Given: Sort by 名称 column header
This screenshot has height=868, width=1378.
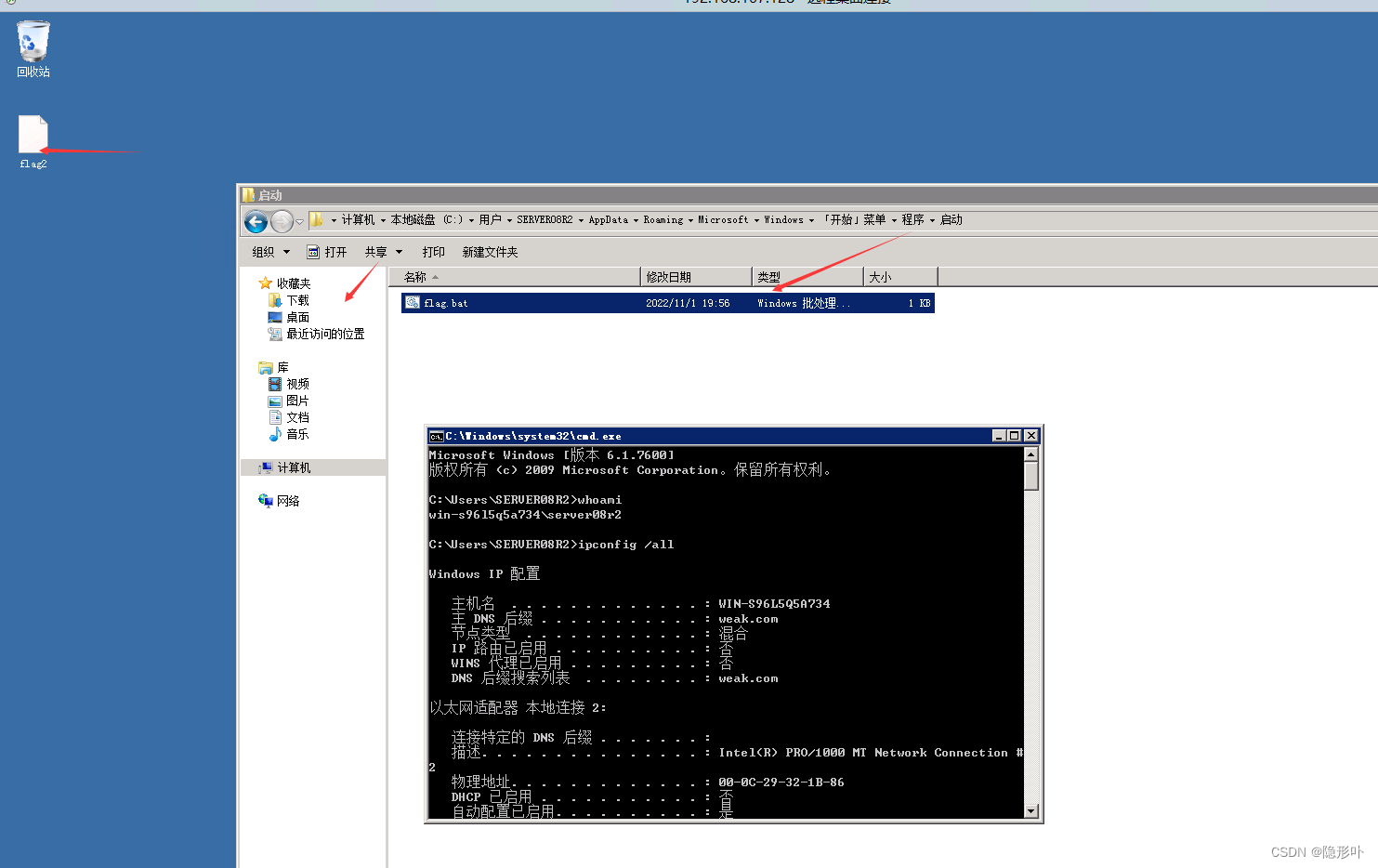Looking at the screenshot, I should pos(515,277).
